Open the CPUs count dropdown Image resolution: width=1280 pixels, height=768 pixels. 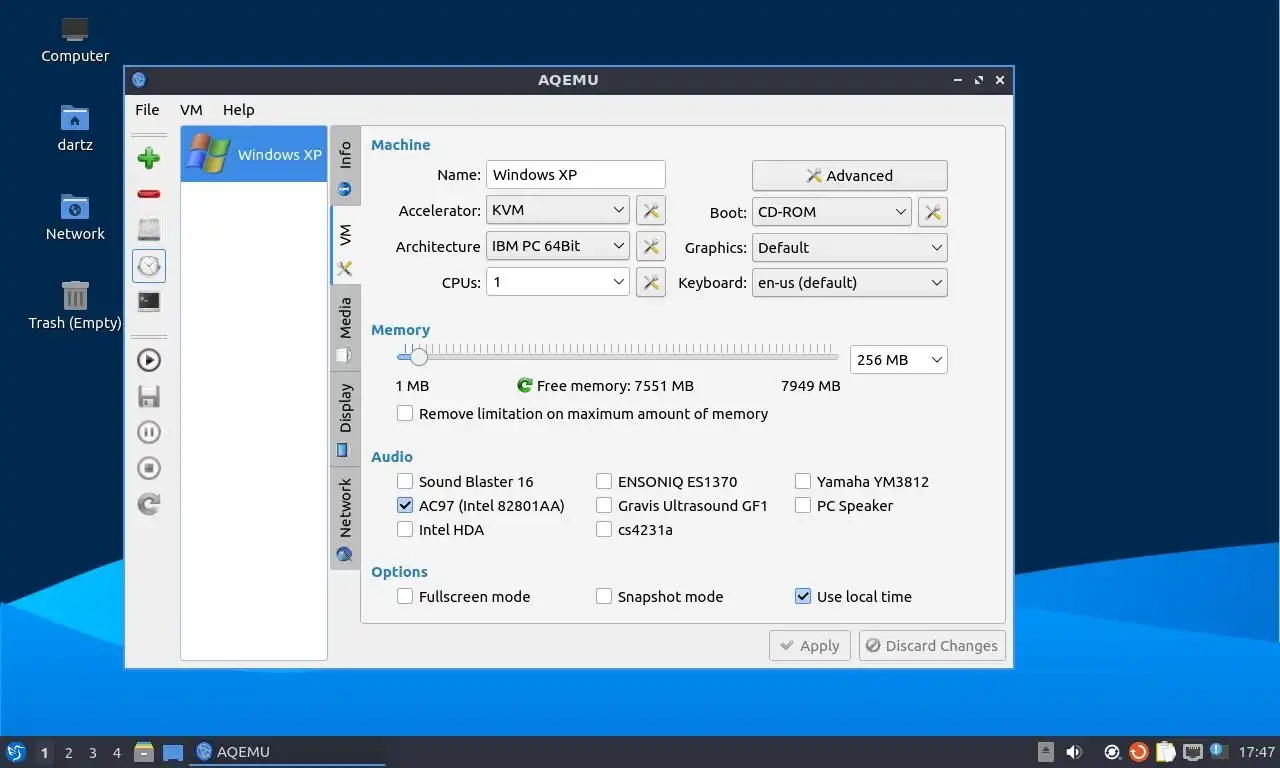pyautogui.click(x=558, y=282)
